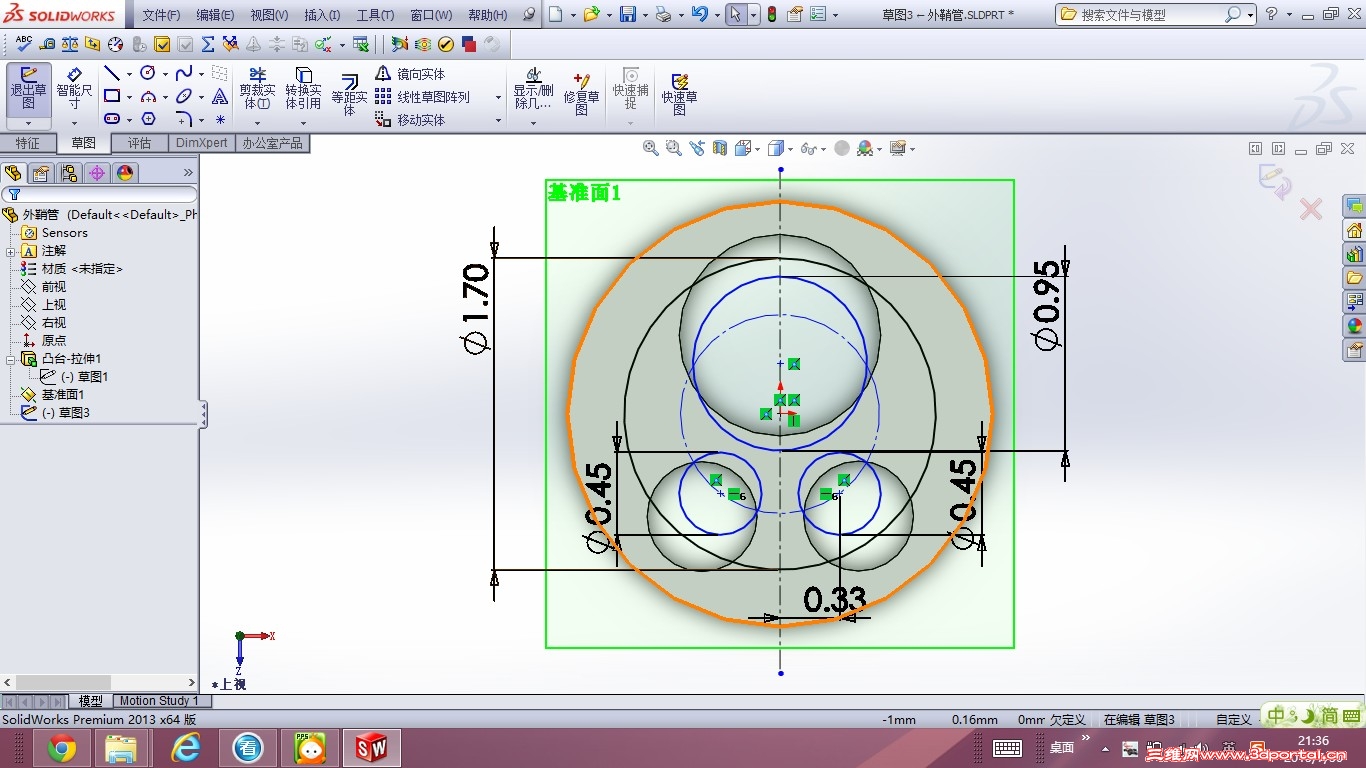Image resolution: width=1366 pixels, height=768 pixels.
Task: Select the Straight Slot sketch tool
Action: [x=112, y=119]
